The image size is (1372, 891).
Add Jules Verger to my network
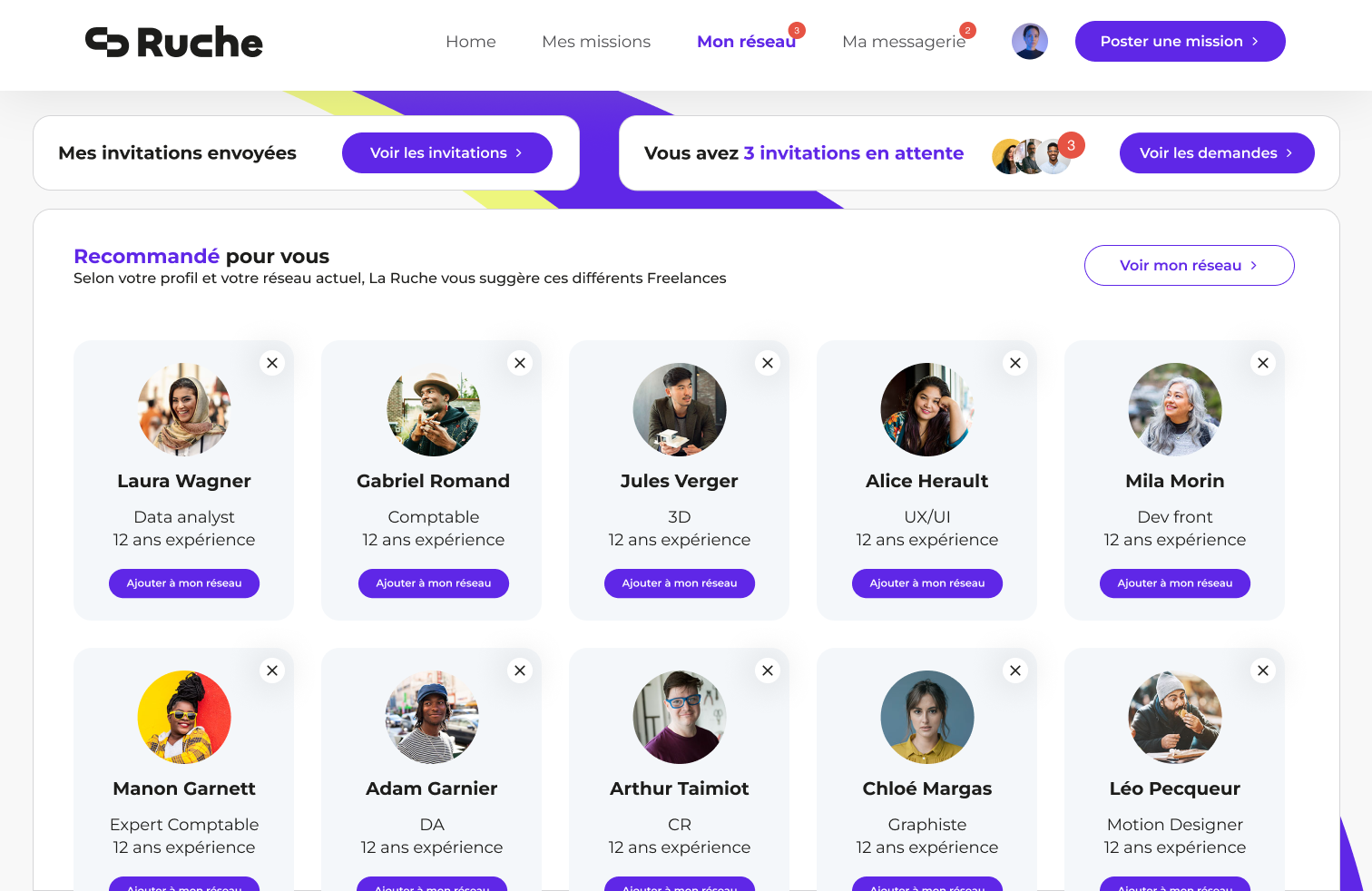(x=680, y=583)
